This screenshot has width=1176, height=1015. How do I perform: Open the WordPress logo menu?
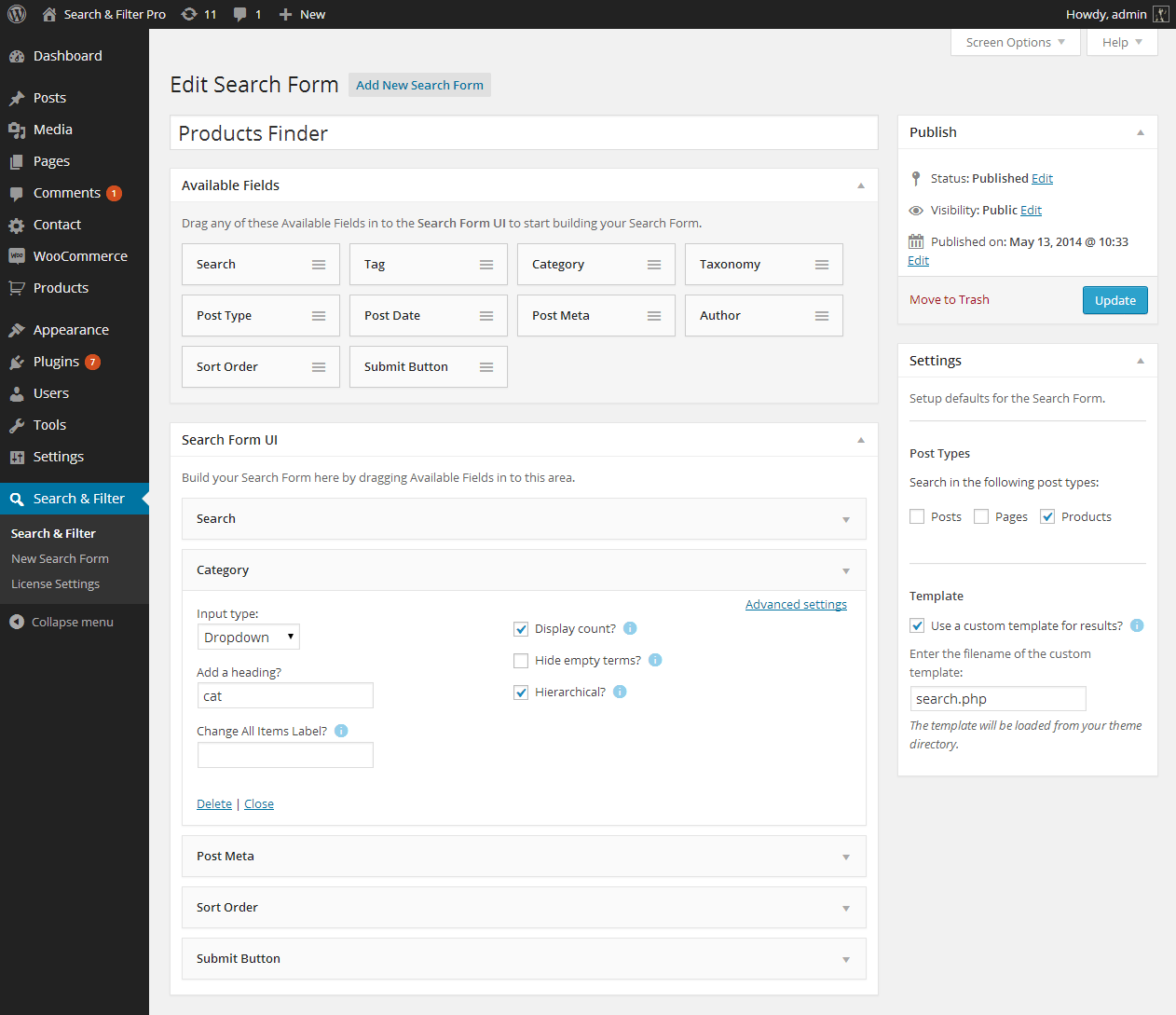coord(17,14)
